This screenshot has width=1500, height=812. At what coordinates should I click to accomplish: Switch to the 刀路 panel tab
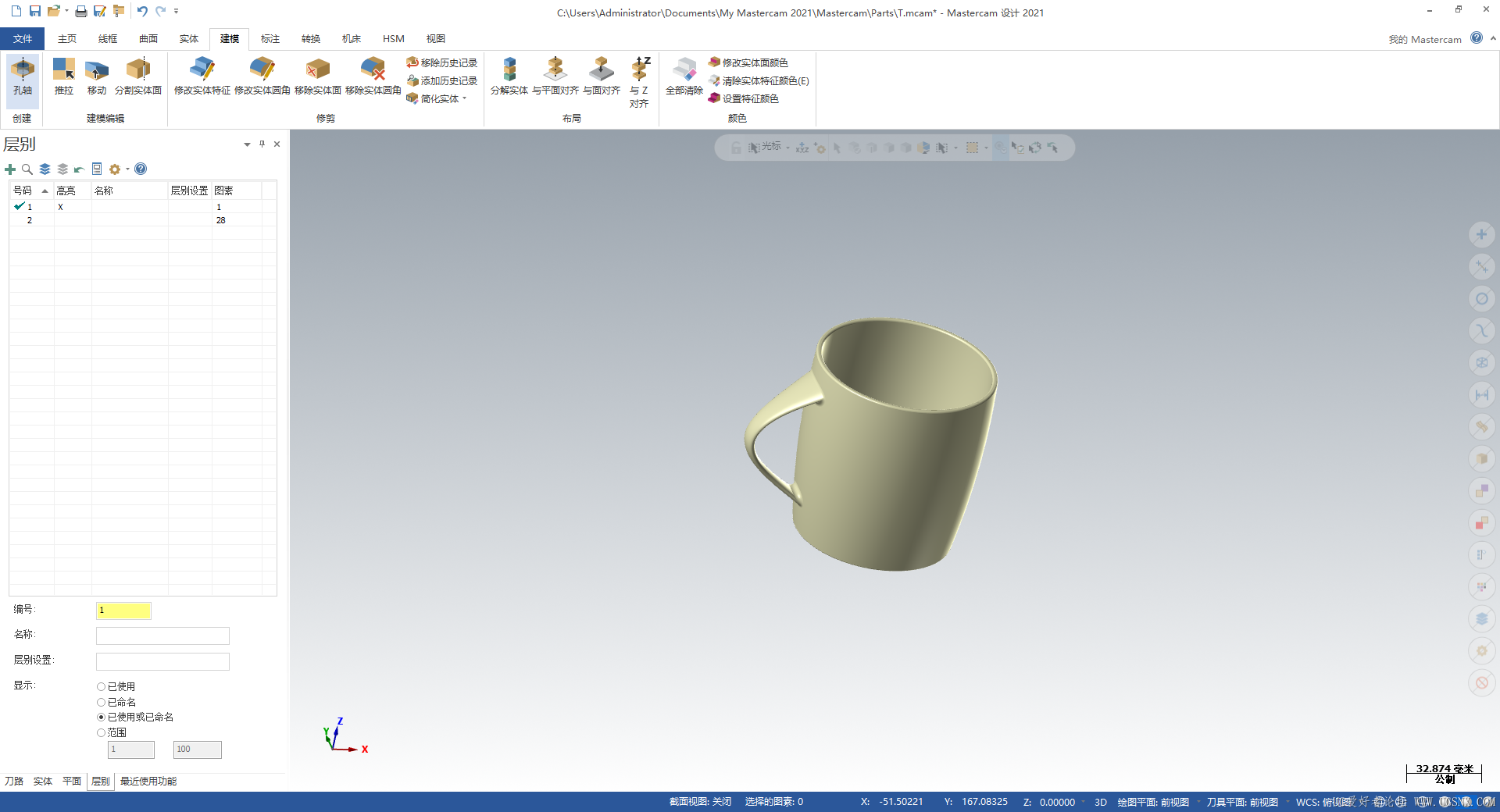pyautogui.click(x=14, y=782)
